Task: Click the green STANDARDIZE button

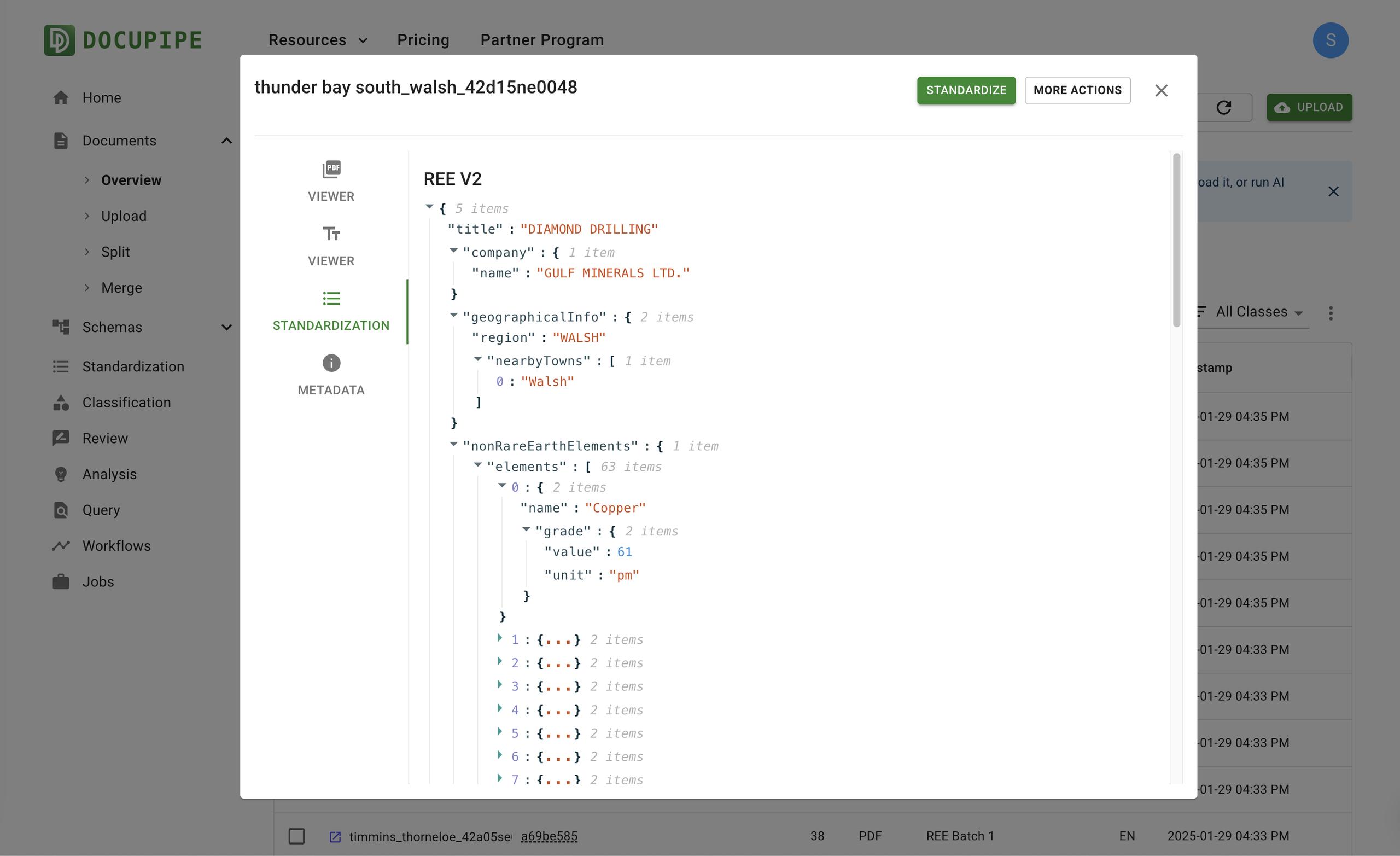Action: [965, 90]
